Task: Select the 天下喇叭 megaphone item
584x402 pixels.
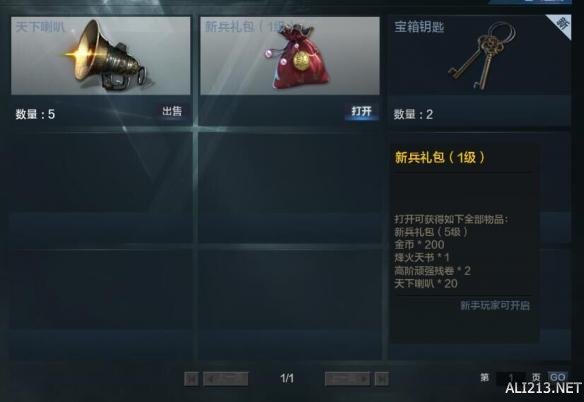Action: [101, 56]
